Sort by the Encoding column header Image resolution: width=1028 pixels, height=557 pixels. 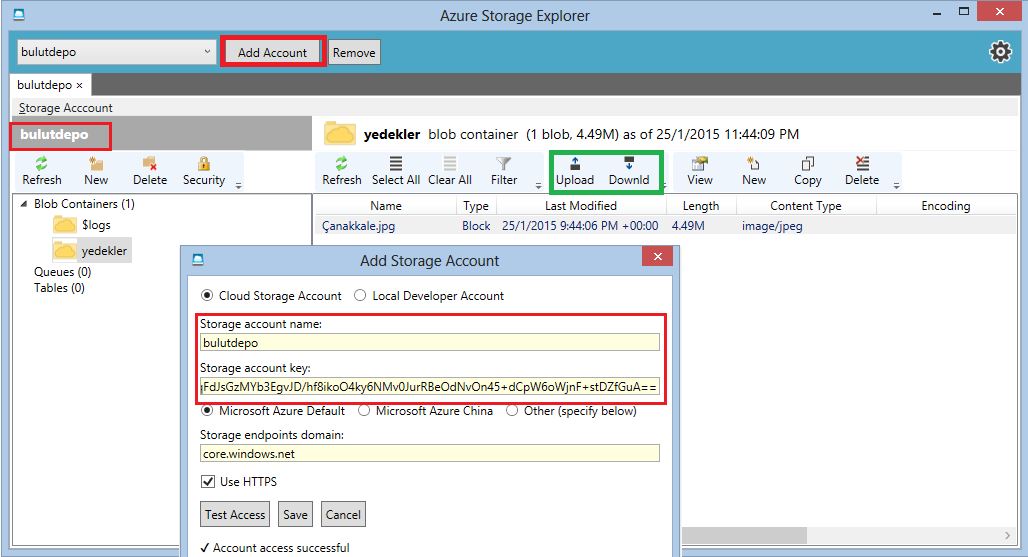tap(945, 206)
